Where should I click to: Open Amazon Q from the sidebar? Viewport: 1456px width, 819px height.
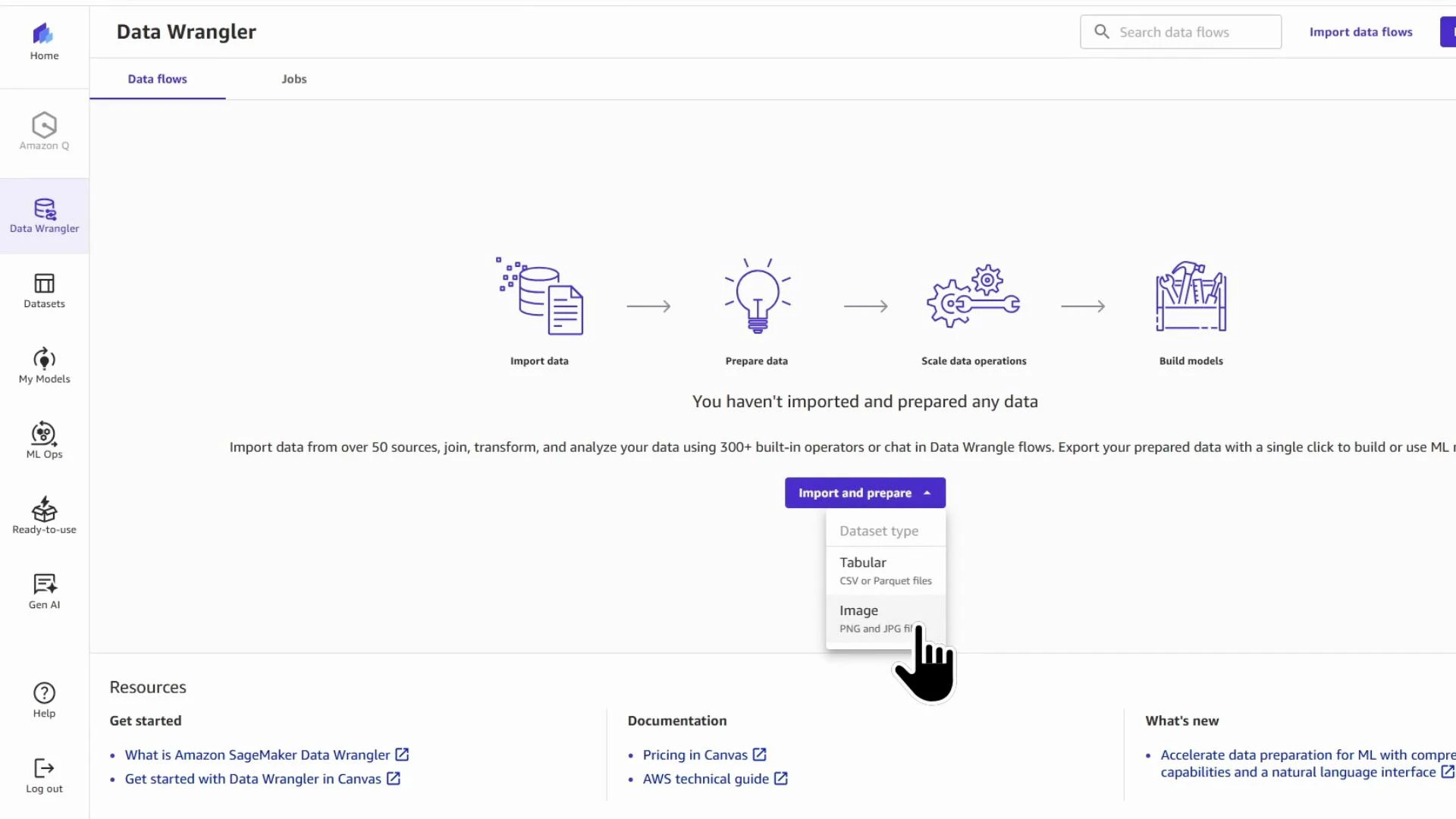(x=43, y=130)
